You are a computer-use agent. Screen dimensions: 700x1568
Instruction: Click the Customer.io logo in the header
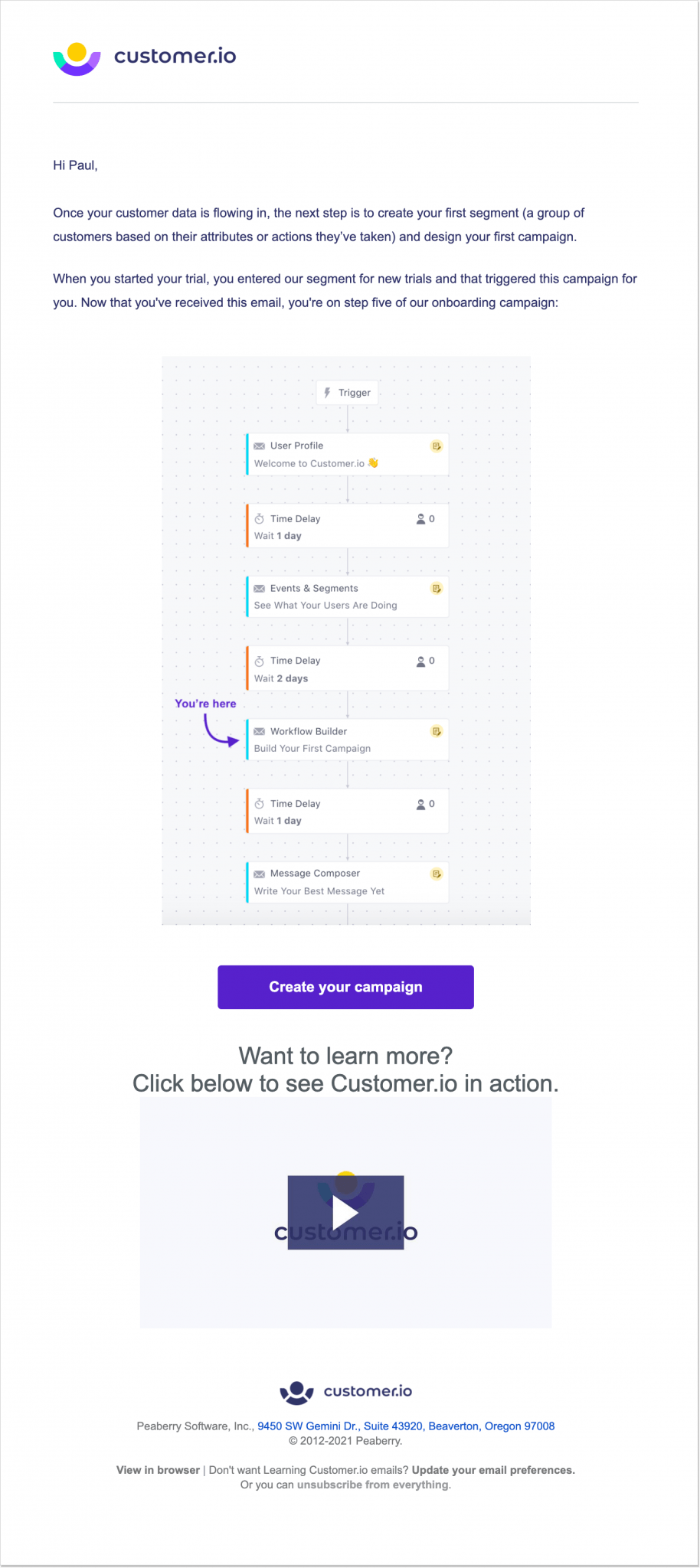click(144, 57)
